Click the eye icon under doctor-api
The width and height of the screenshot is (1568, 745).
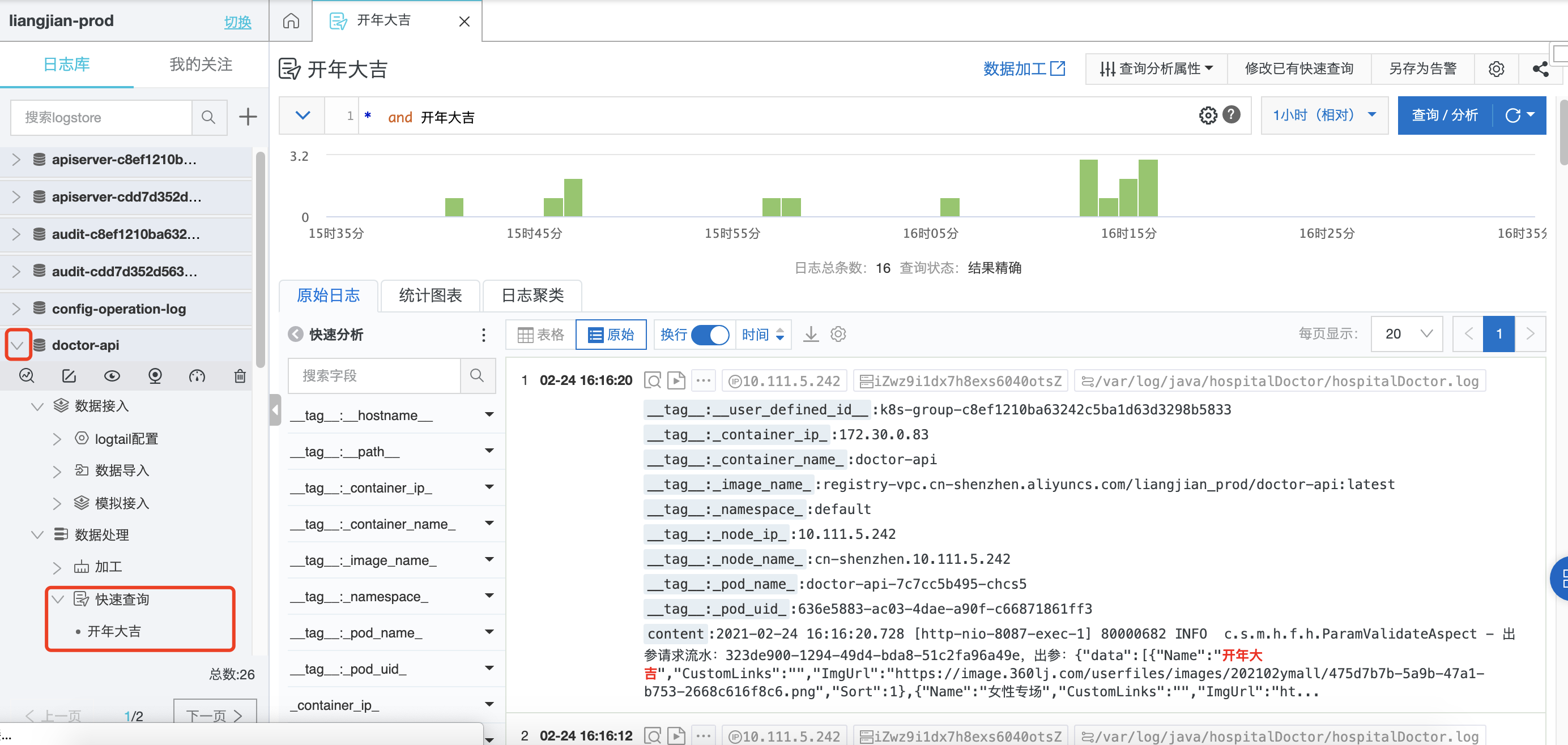(112, 376)
